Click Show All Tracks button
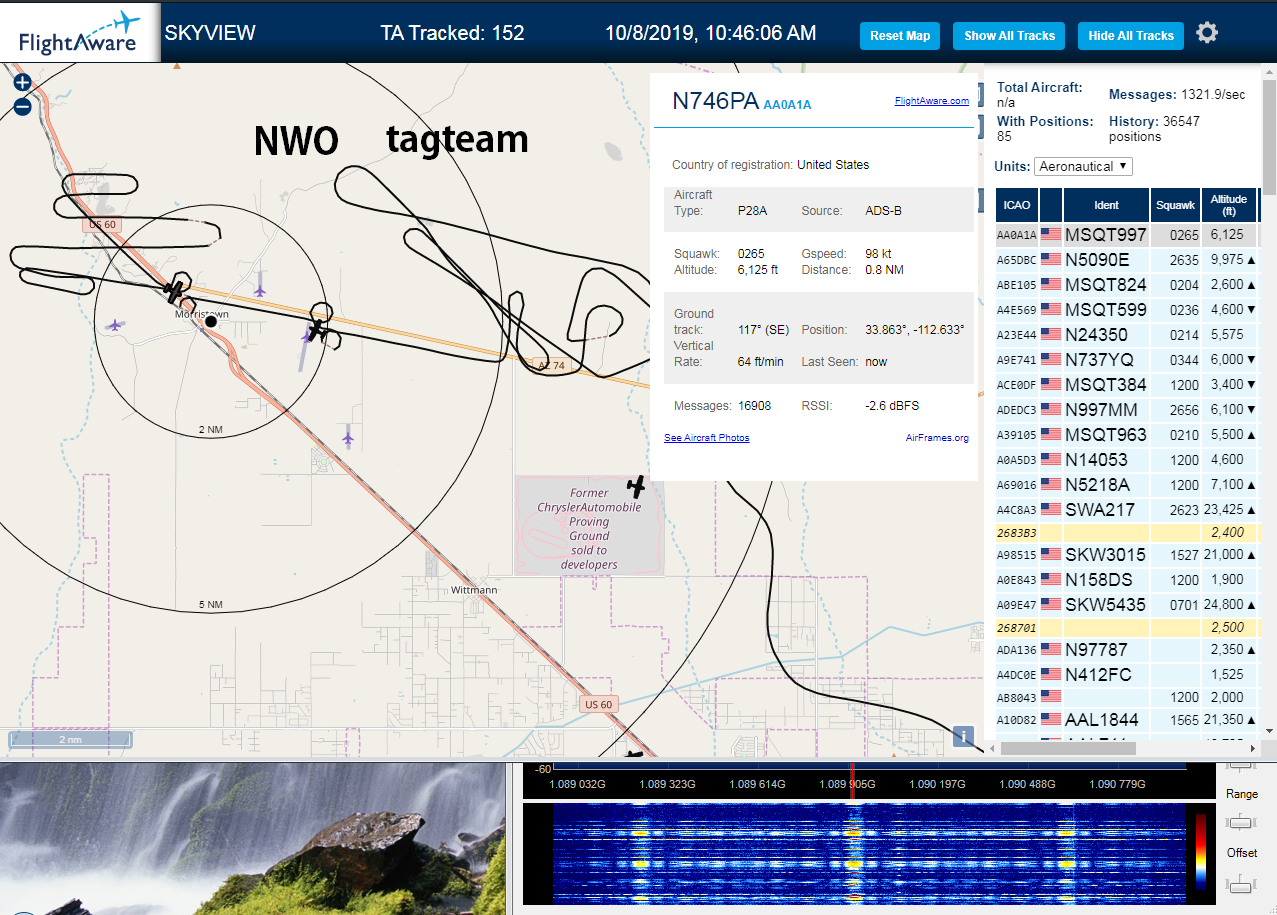The width and height of the screenshot is (1277, 915). pos(1009,36)
